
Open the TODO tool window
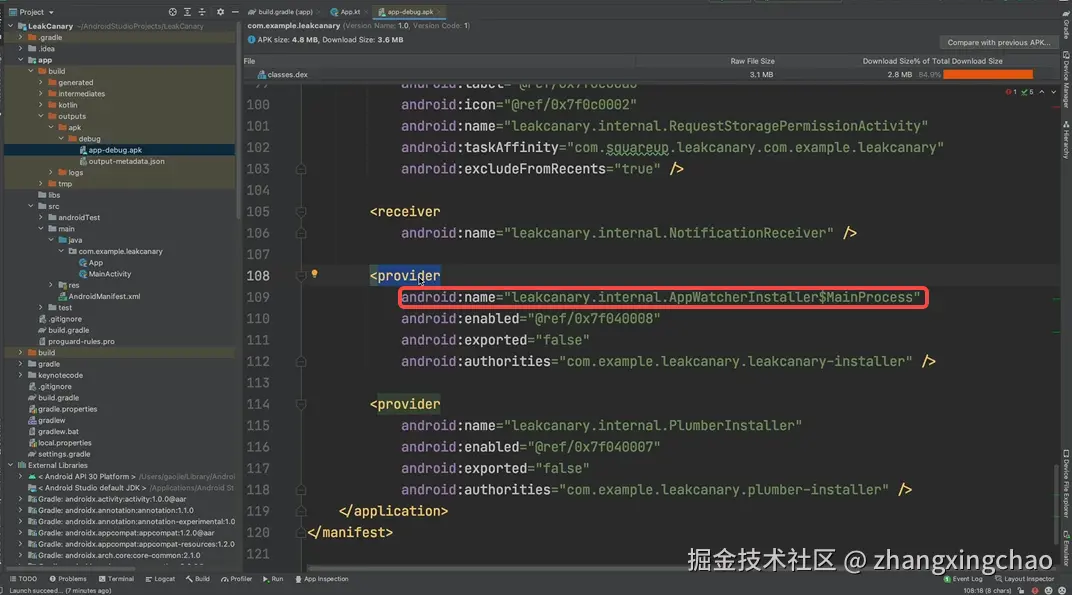point(23,579)
